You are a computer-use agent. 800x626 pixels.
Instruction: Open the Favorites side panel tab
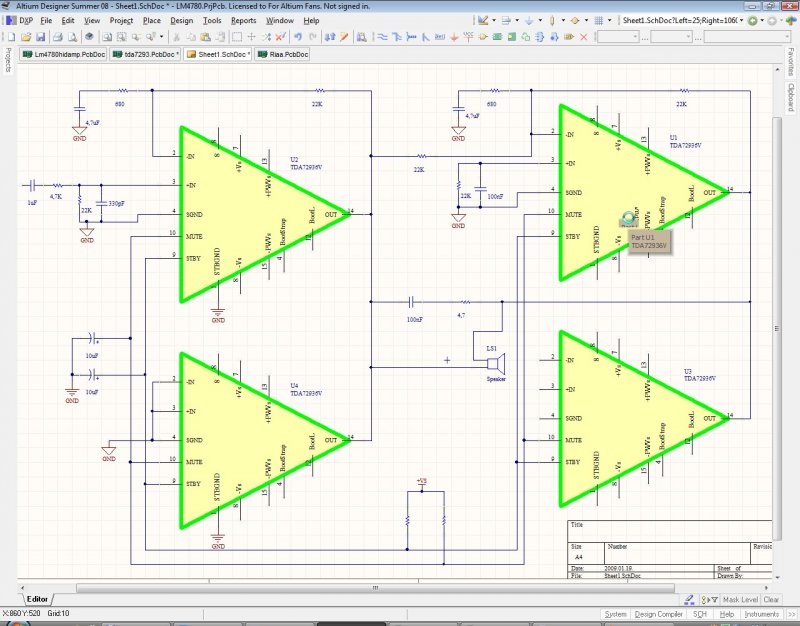point(791,62)
